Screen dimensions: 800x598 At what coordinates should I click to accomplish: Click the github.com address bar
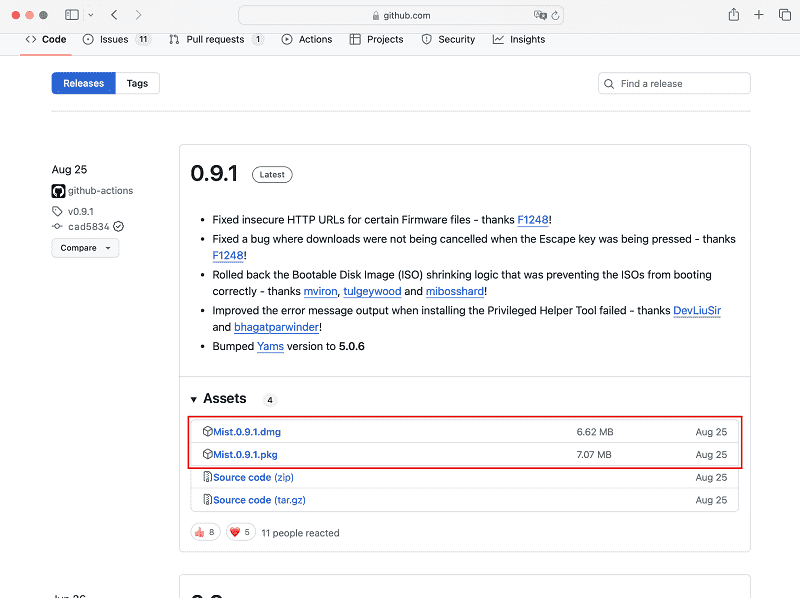click(x=401, y=15)
